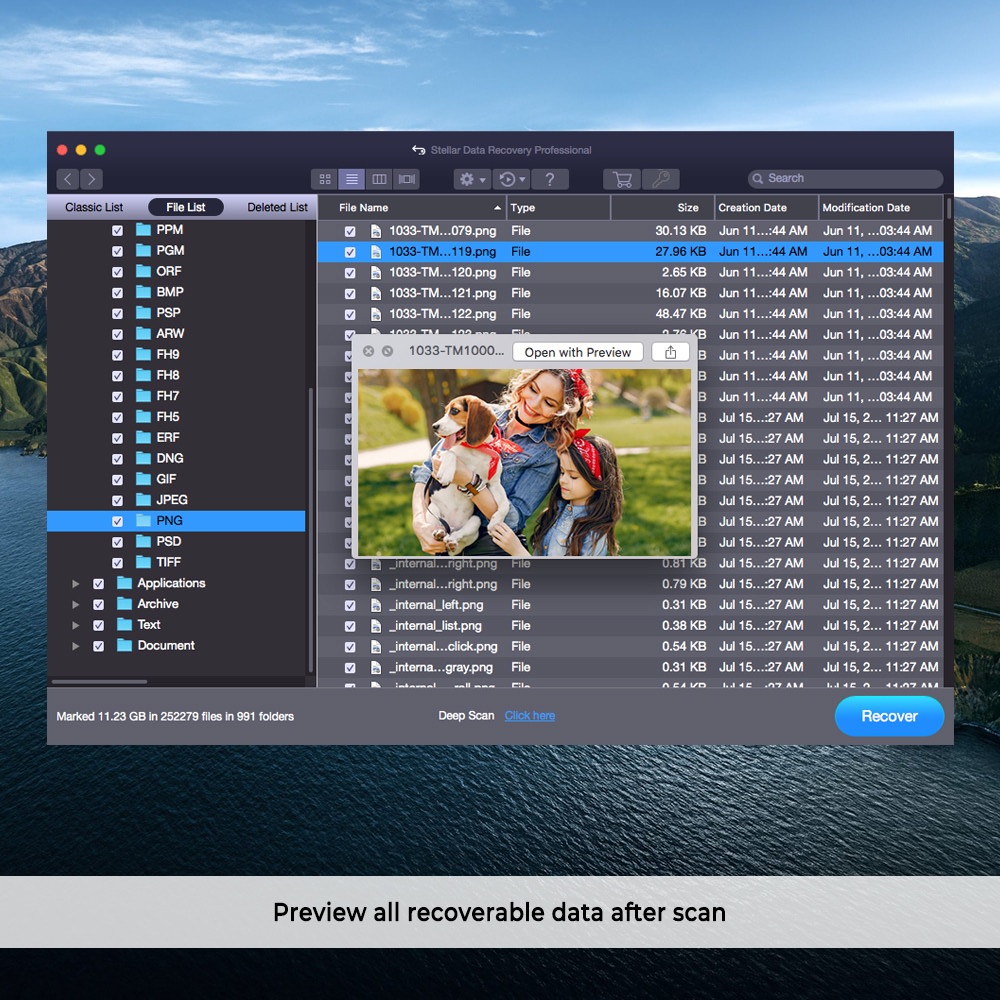Click the help question mark icon

point(550,179)
